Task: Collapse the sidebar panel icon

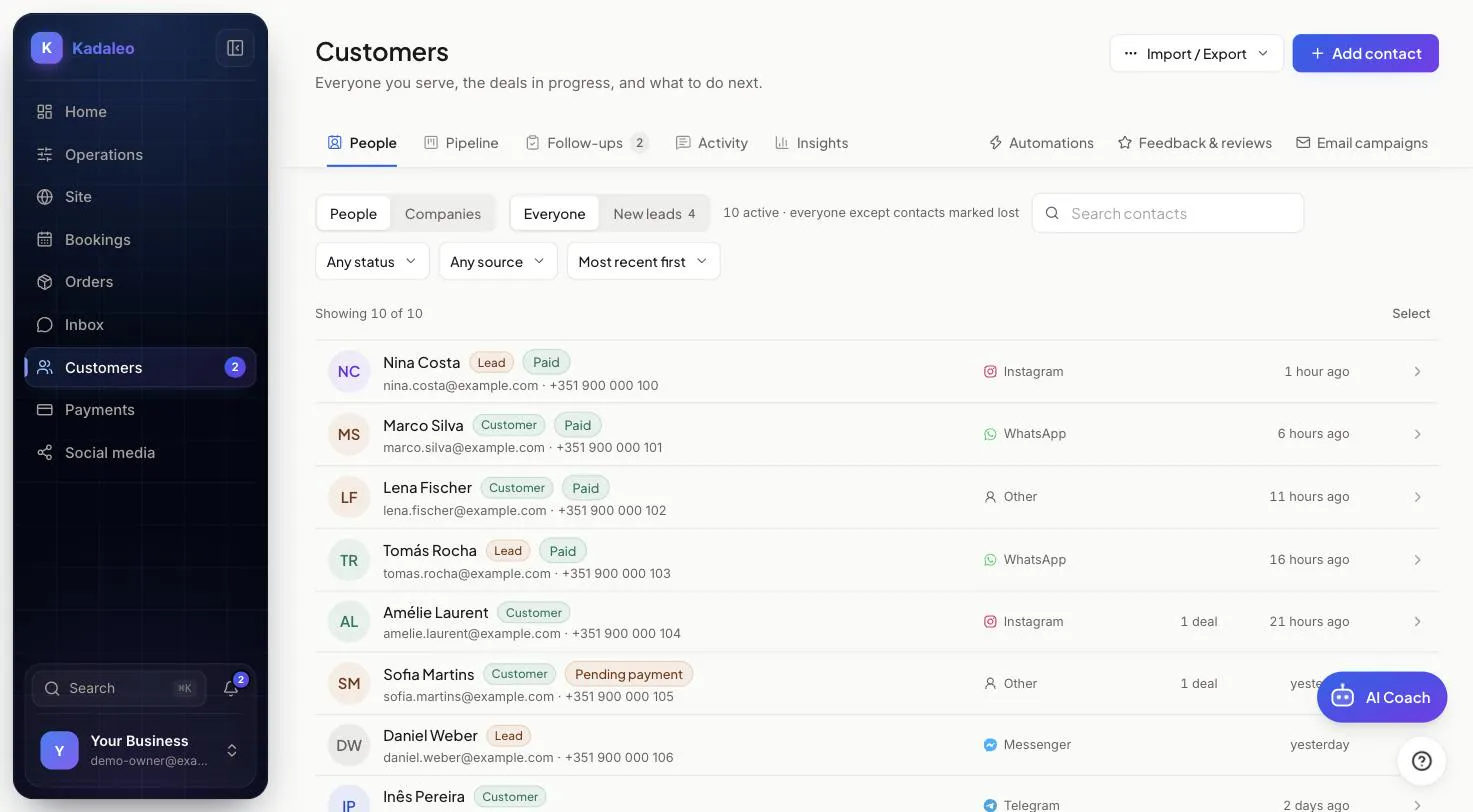Action: point(235,48)
